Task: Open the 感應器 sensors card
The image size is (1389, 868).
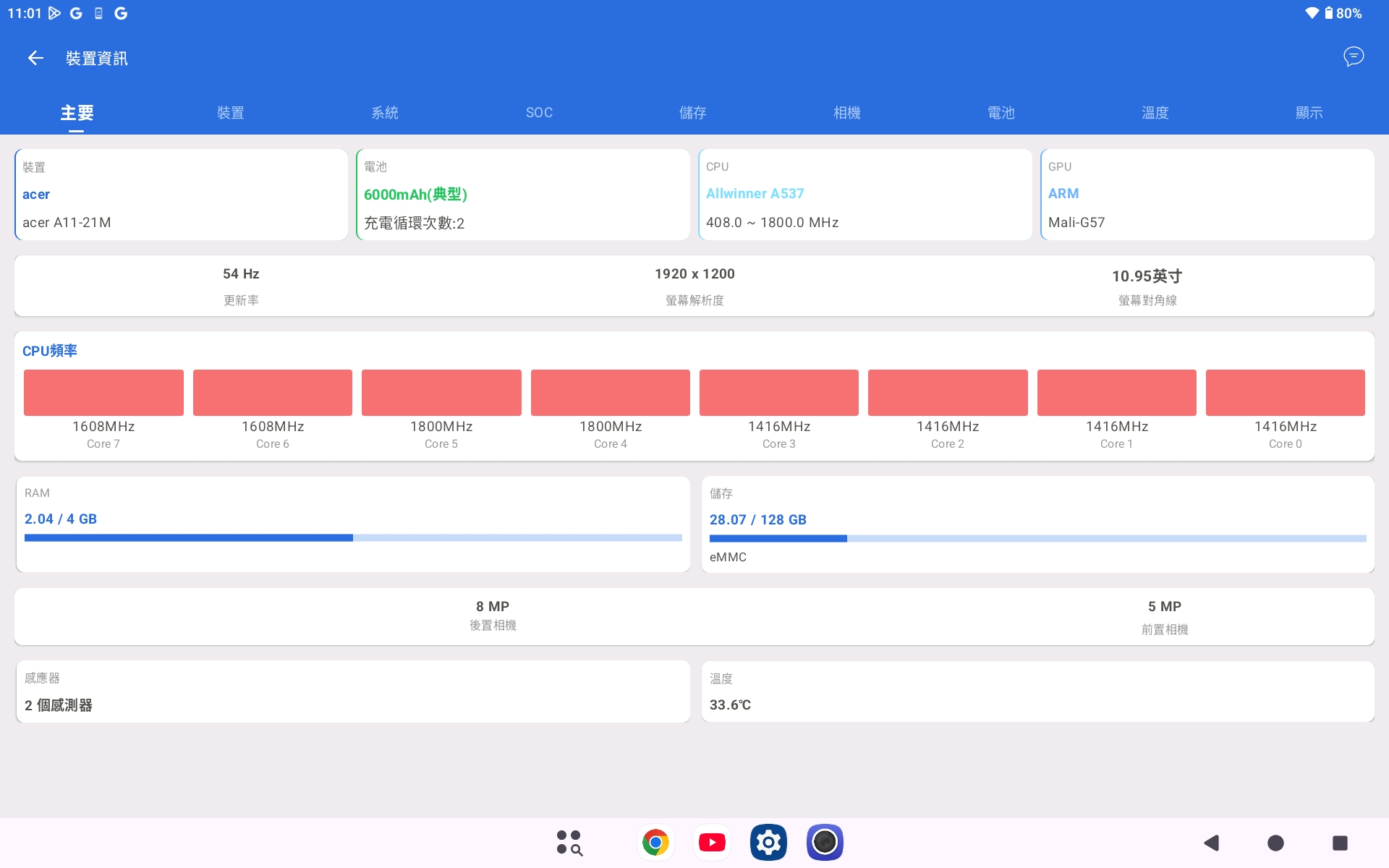Action: point(353,692)
